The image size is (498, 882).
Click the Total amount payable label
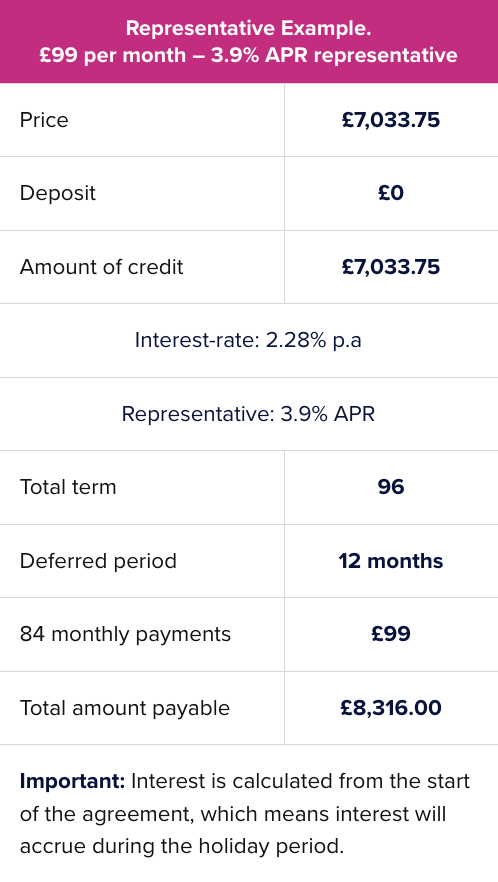click(x=124, y=708)
